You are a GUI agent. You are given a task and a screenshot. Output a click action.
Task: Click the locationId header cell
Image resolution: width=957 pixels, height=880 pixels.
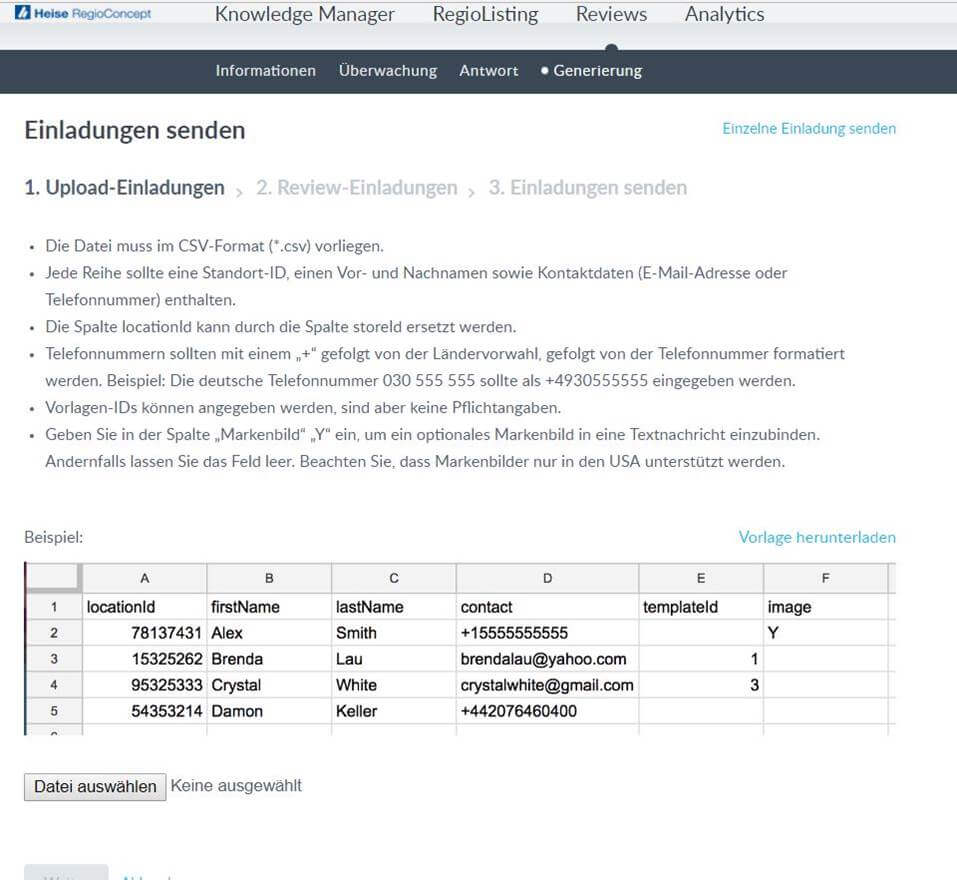tap(145, 607)
